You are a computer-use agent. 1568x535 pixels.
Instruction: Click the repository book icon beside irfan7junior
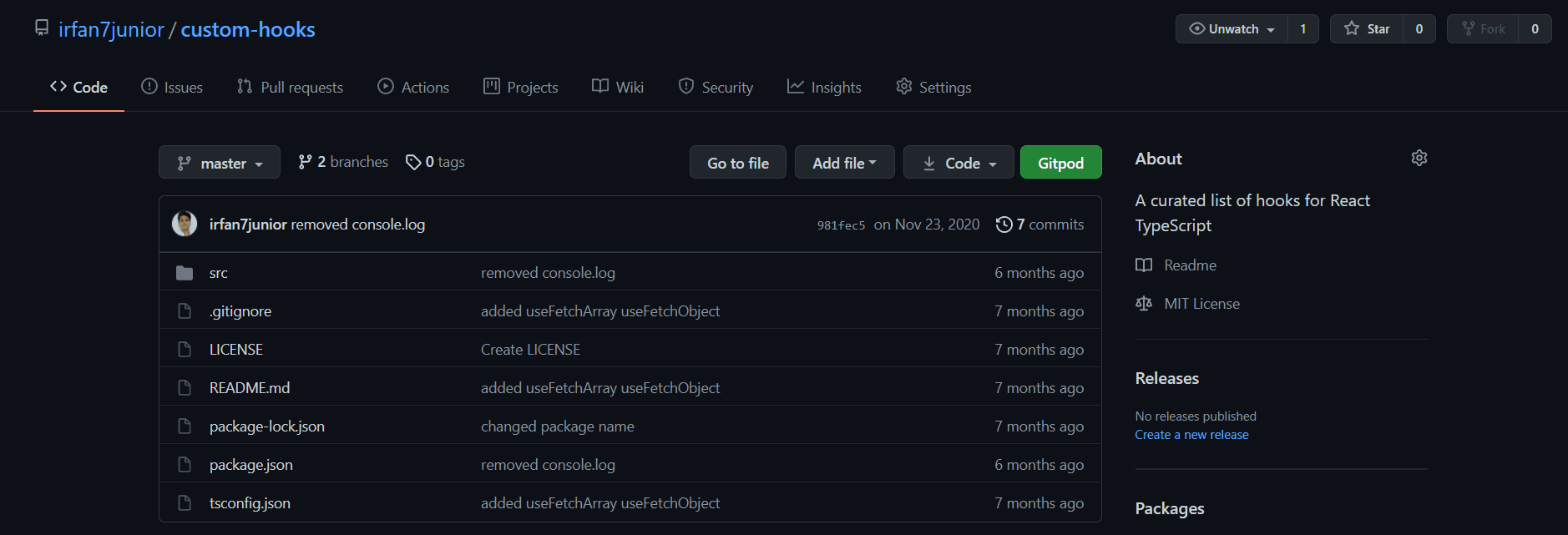pos(42,28)
